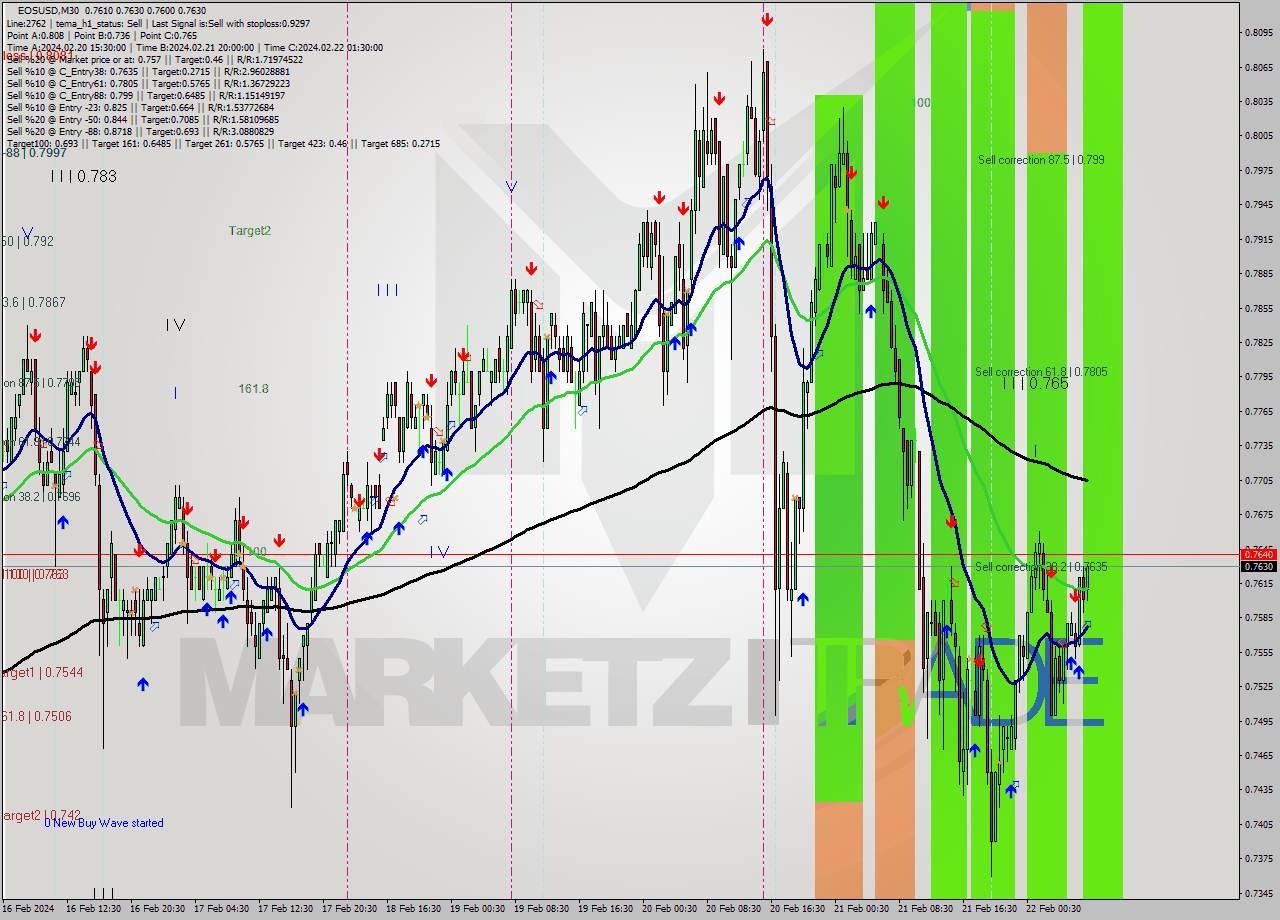Click the blue 'I I I' wave label
This screenshot has height=920, width=1280.
pyautogui.click(x=387, y=290)
